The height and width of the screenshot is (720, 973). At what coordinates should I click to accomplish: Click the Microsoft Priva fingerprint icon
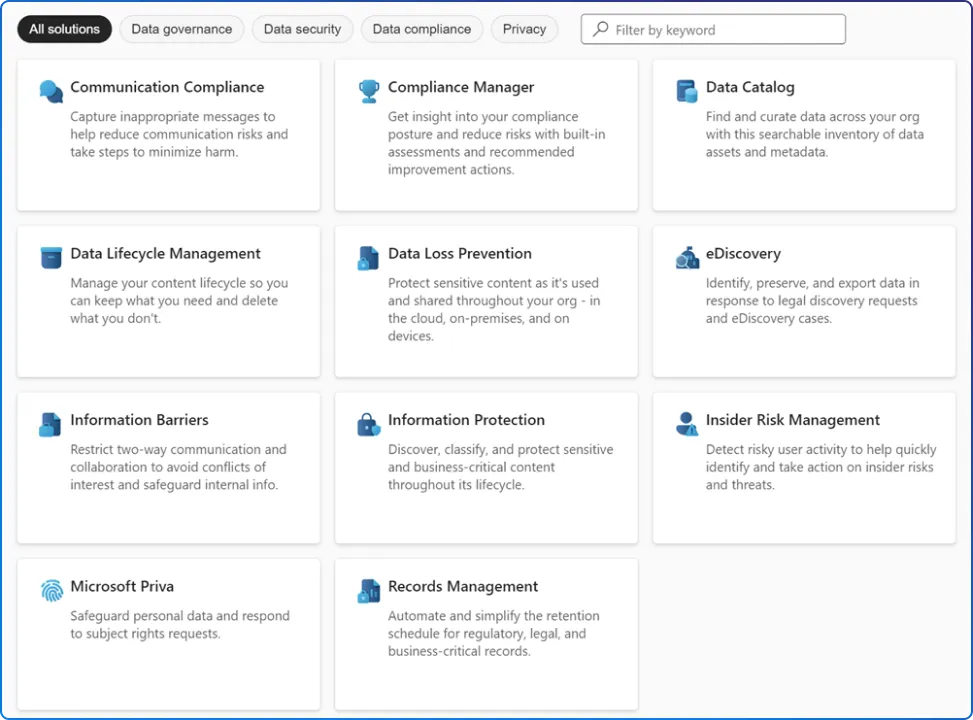52,590
